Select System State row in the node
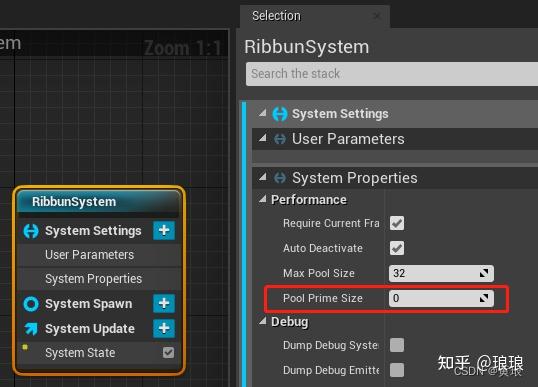Screen dimensions: 538x387 click(99, 353)
